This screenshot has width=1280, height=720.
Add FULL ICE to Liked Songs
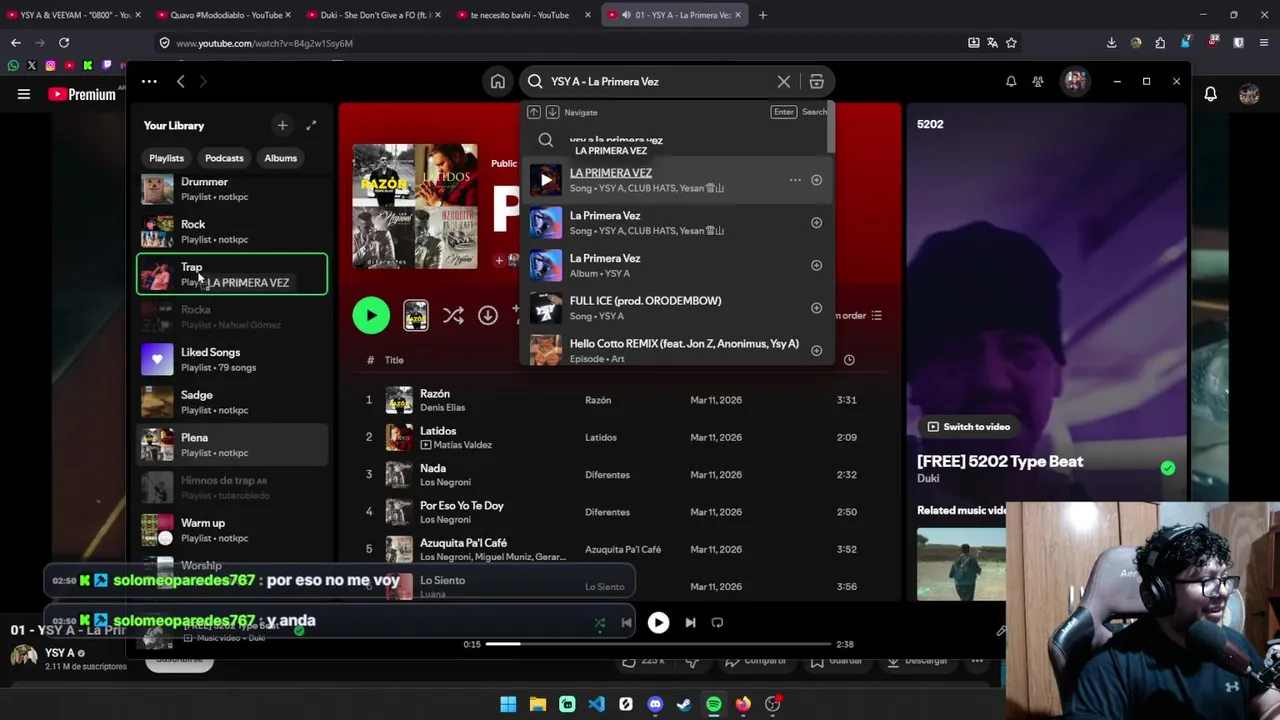coord(816,308)
